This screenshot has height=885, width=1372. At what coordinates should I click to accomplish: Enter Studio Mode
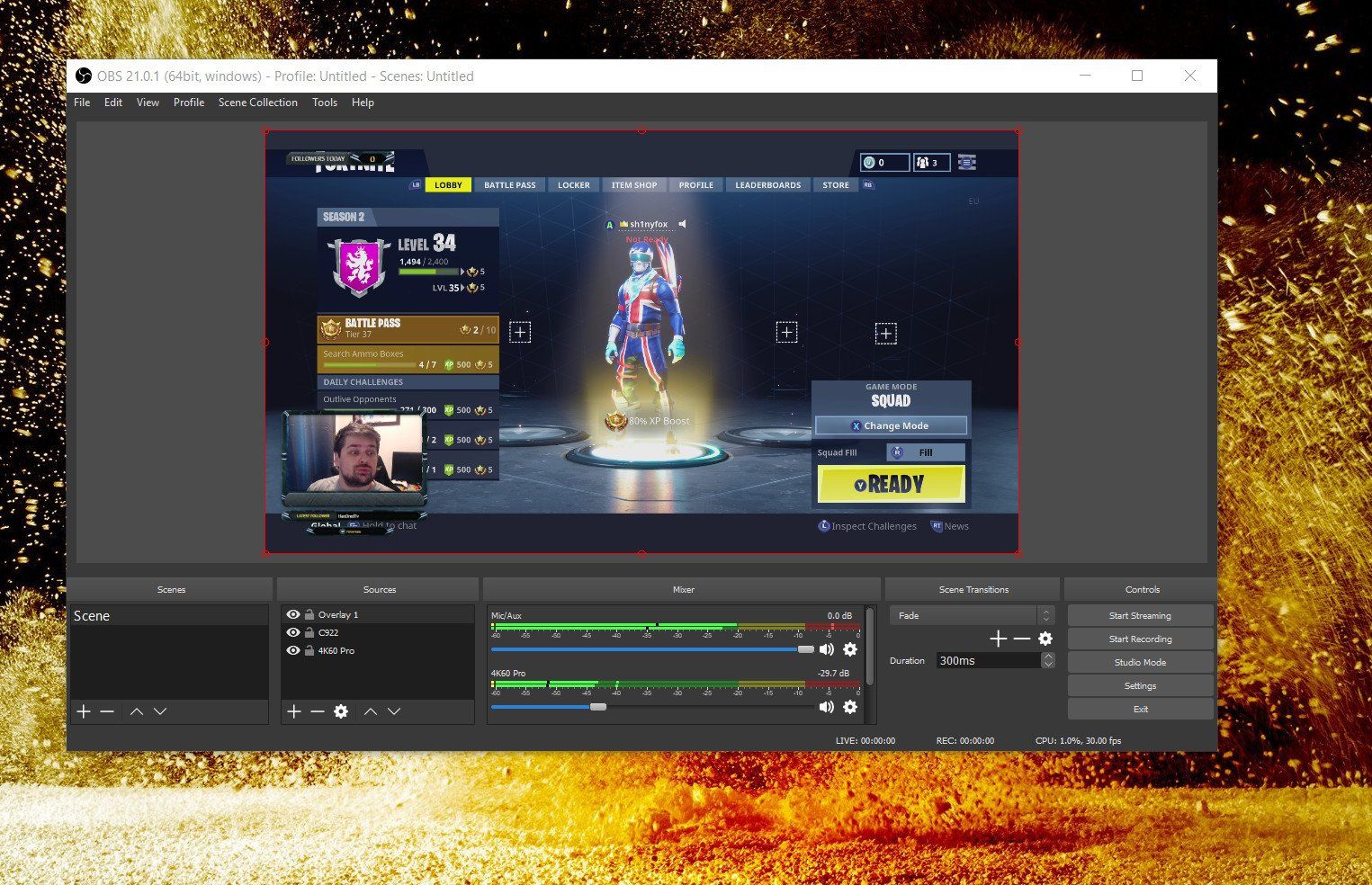pos(1140,662)
